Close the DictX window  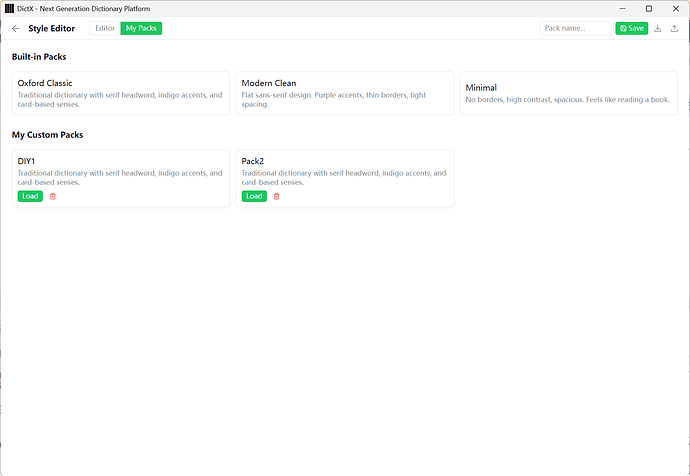coord(676,9)
